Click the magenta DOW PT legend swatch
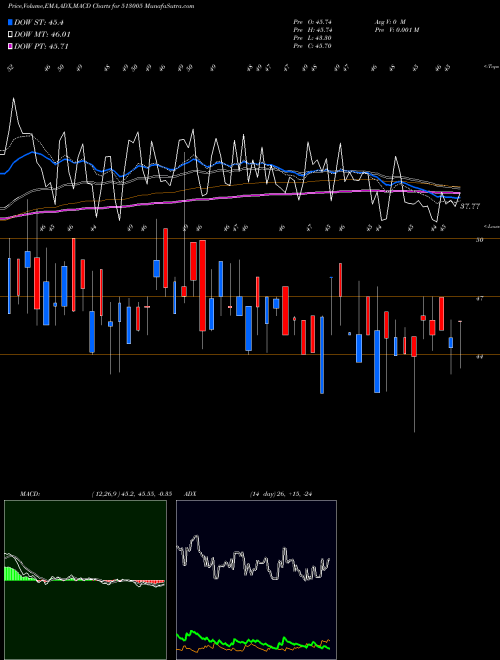This screenshot has height=660, width=500. pyautogui.click(x=11, y=47)
